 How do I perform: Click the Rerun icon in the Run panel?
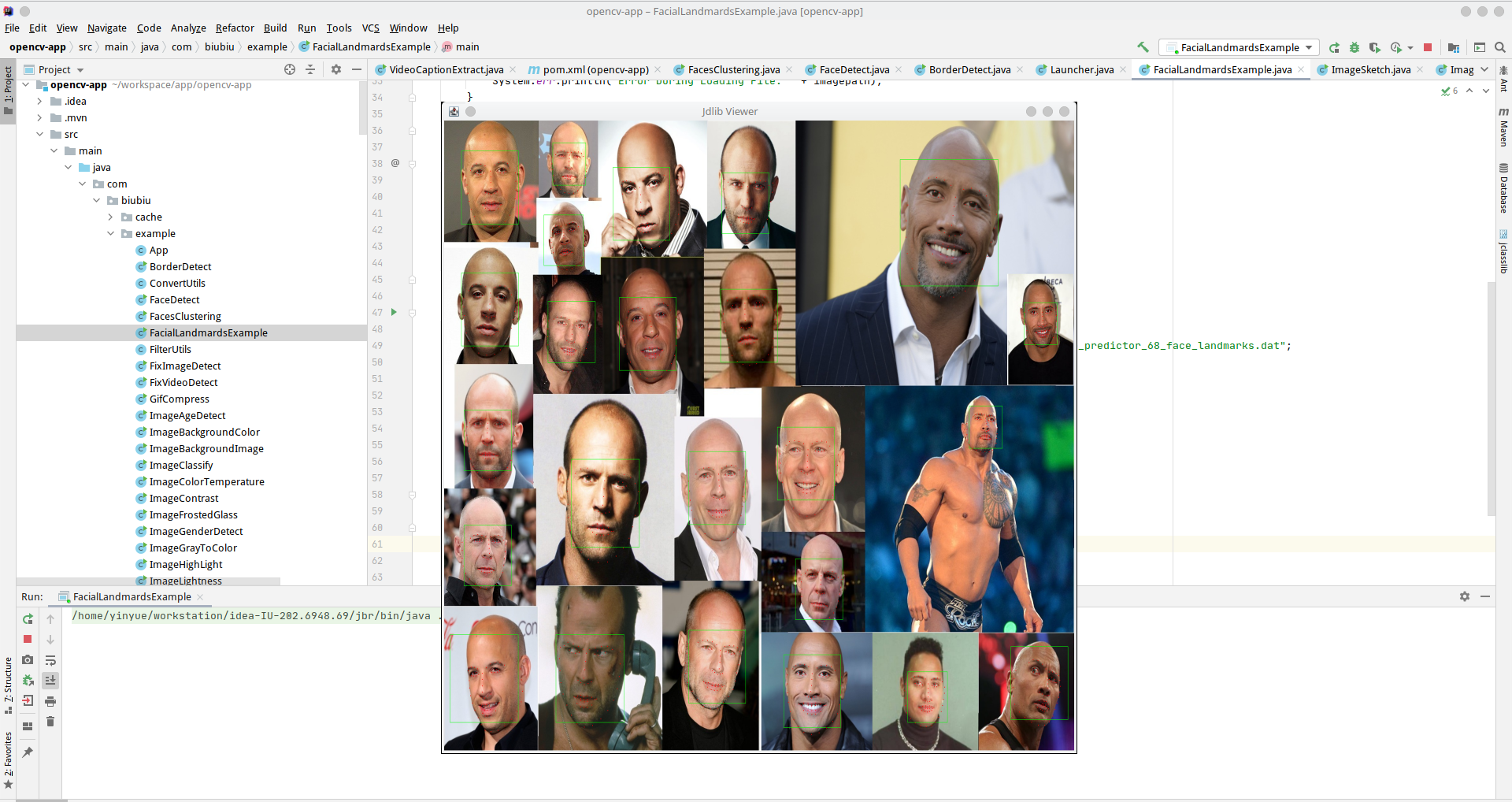pyautogui.click(x=28, y=618)
